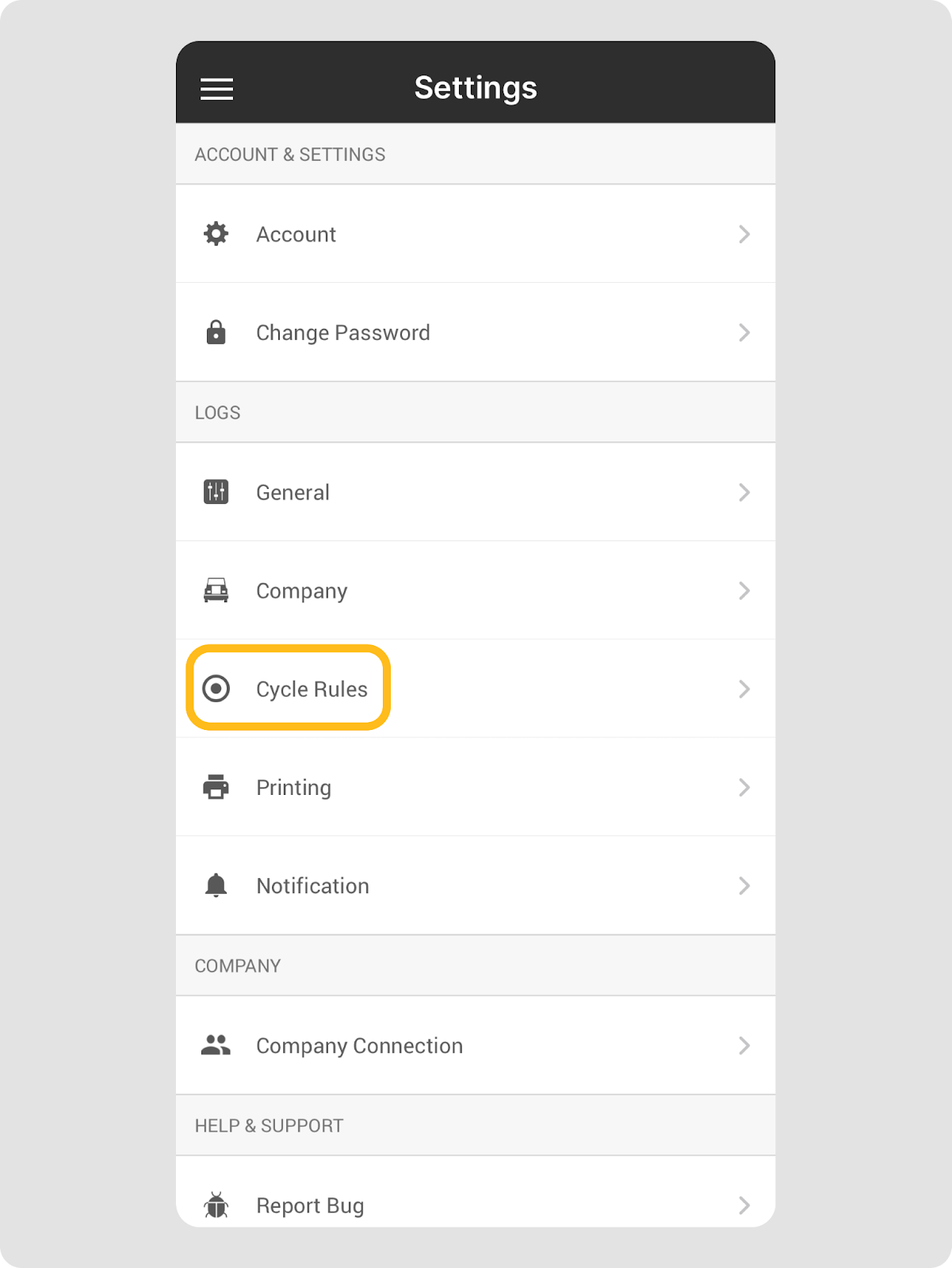Click the General sliders icon
Image resolution: width=952 pixels, height=1268 pixels.
[216, 492]
